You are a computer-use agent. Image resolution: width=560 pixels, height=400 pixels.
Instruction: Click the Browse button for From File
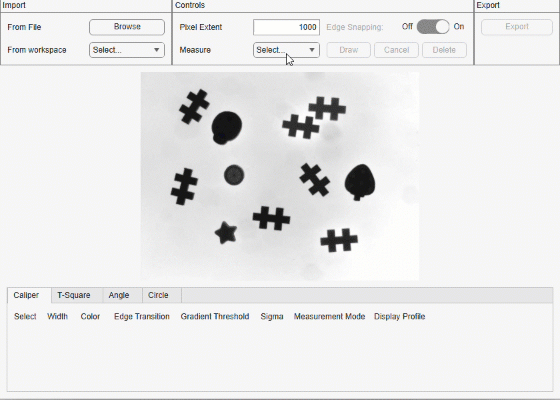tap(127, 27)
